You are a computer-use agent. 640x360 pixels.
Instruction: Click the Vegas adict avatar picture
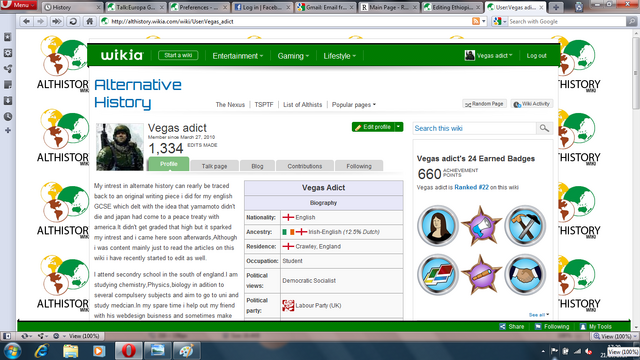[120, 147]
